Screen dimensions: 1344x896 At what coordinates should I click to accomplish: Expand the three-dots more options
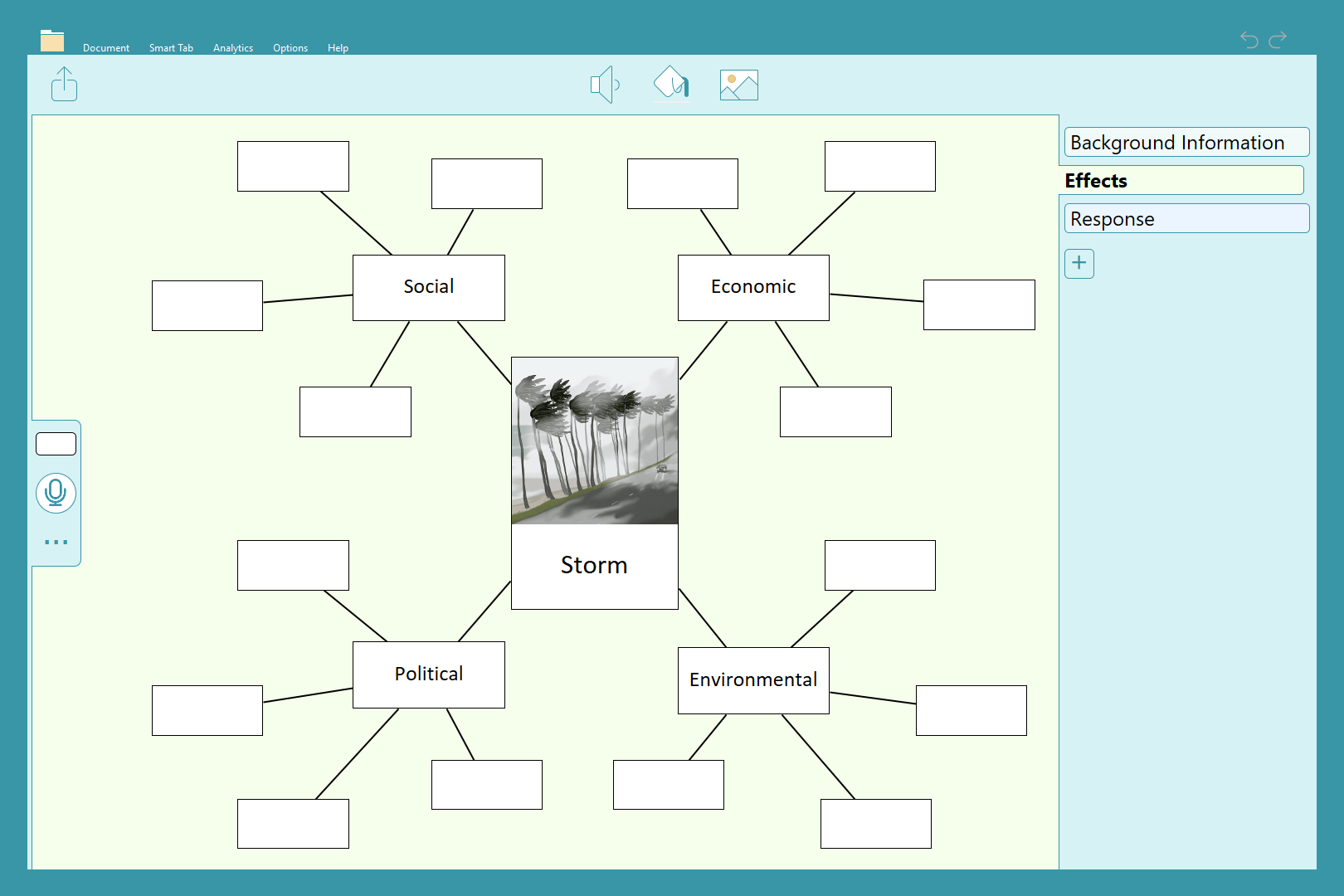56,542
